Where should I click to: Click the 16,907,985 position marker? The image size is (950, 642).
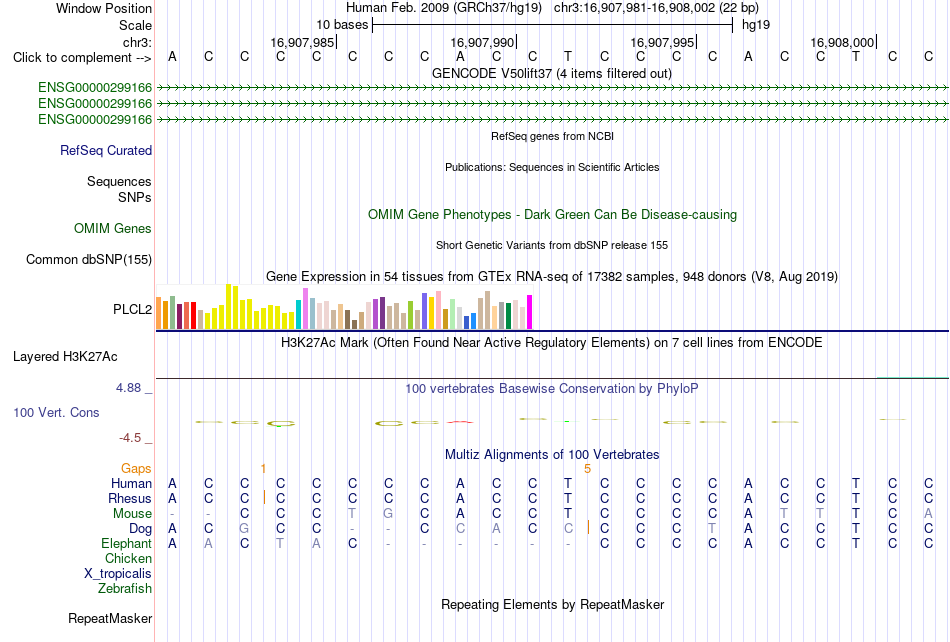pos(302,42)
